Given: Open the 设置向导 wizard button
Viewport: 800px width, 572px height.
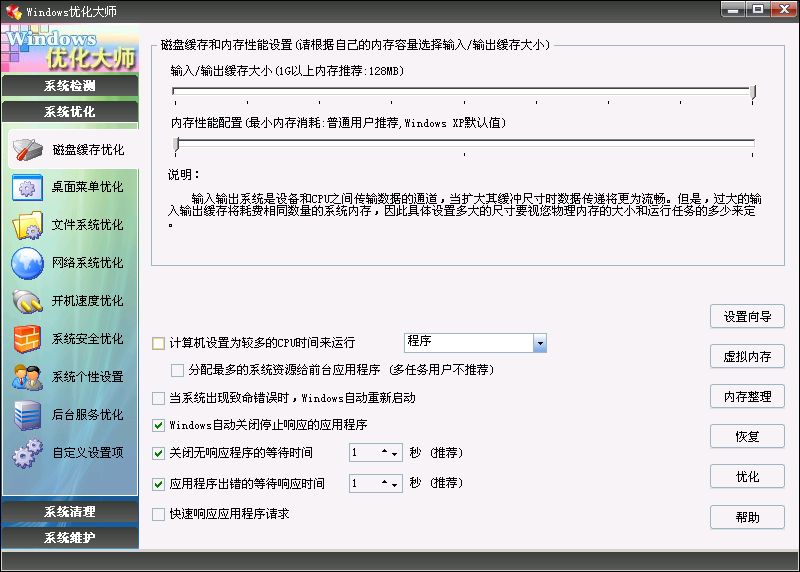Looking at the screenshot, I should 747,317.
